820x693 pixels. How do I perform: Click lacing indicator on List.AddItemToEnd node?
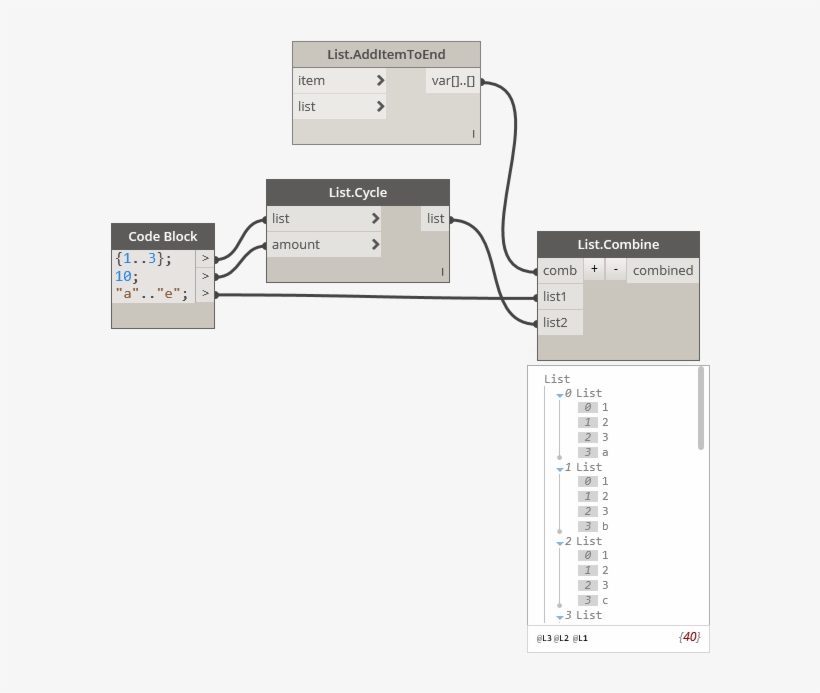click(473, 134)
